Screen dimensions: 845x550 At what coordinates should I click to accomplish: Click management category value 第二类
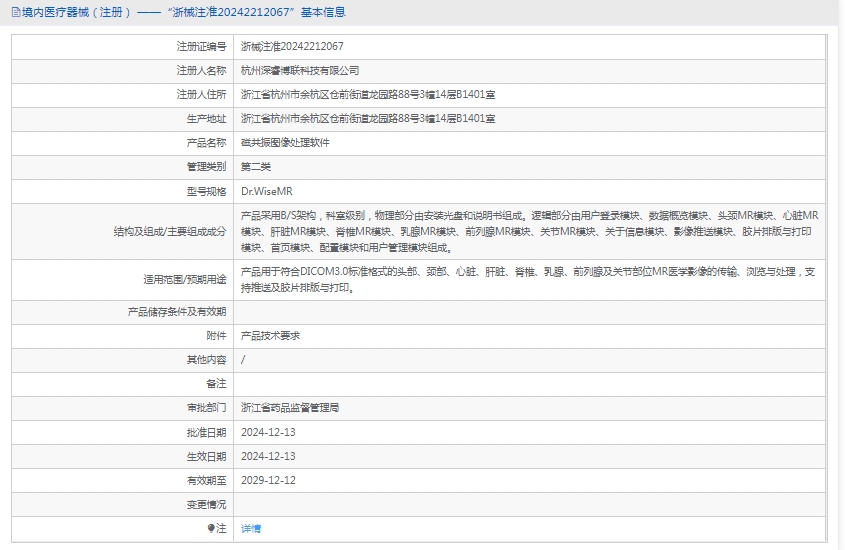pos(256,167)
